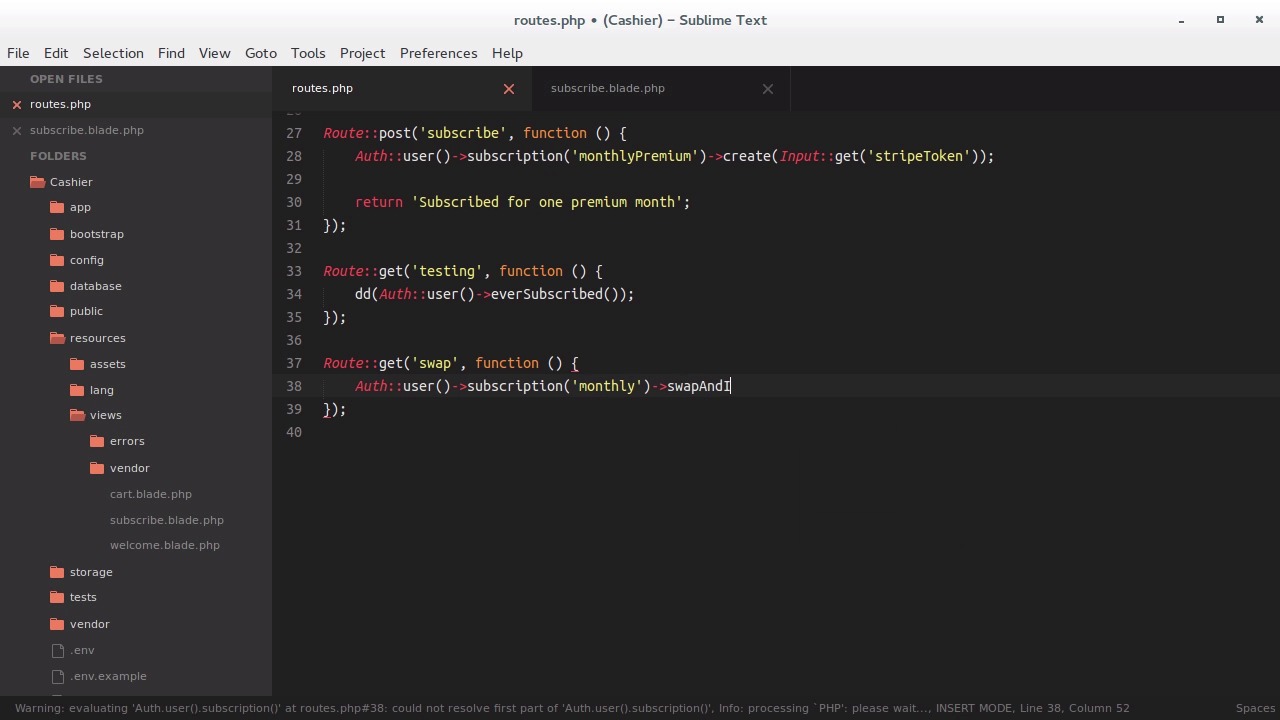1280x720 pixels.
Task: Expand the tests folder icon
Action: [57, 598]
